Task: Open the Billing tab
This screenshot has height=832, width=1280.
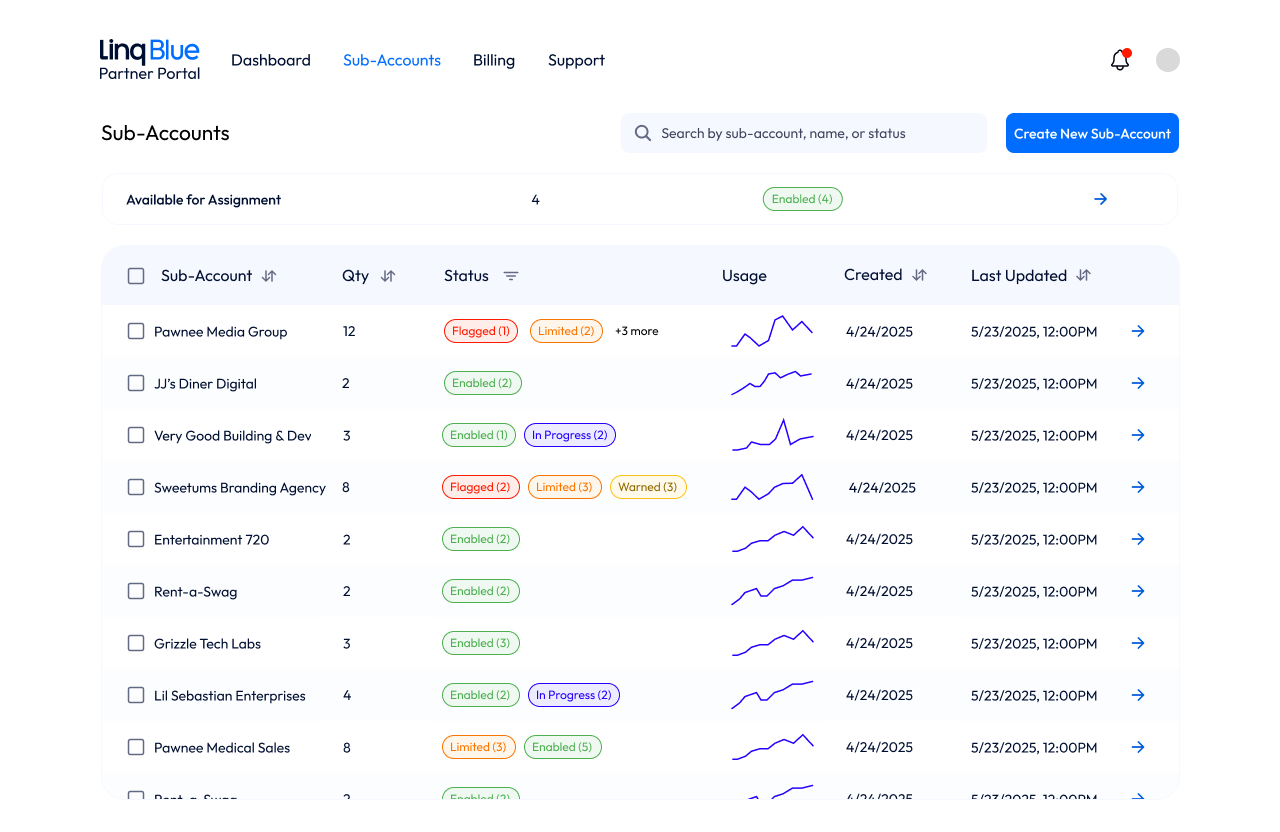Action: click(x=494, y=60)
